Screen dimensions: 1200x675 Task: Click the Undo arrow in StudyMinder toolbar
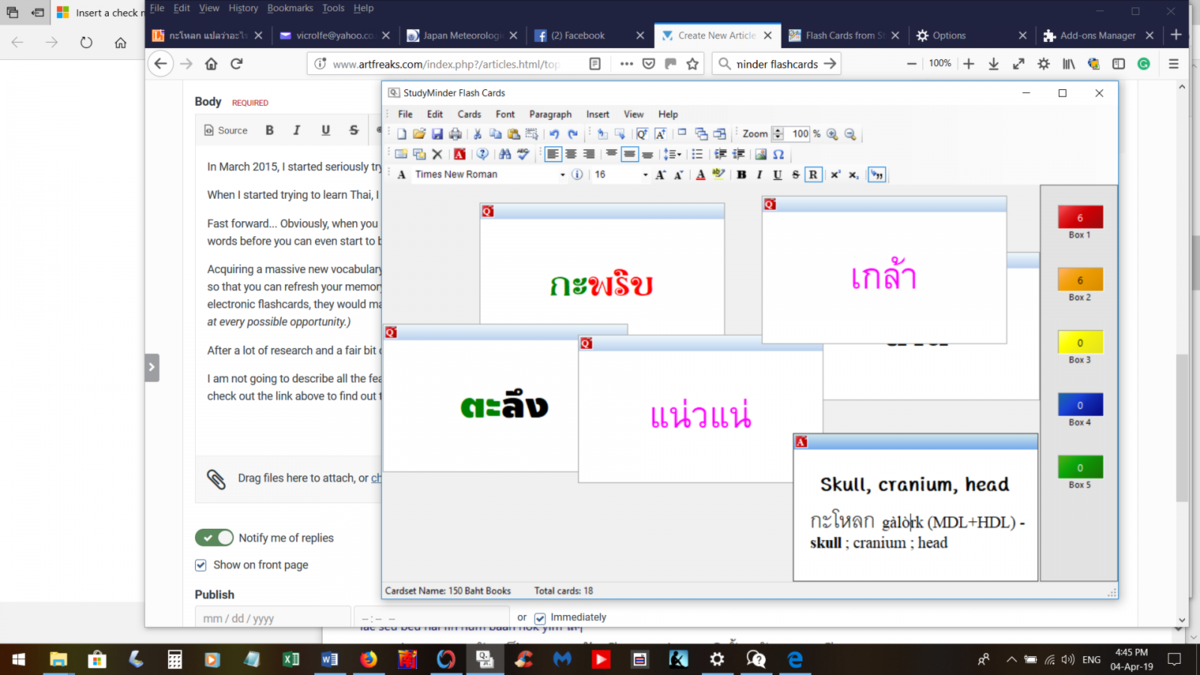[x=554, y=134]
